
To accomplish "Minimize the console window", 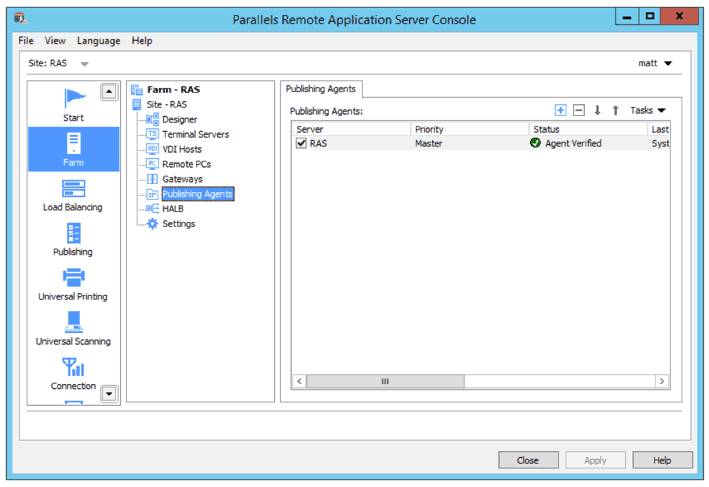I will (627, 17).
